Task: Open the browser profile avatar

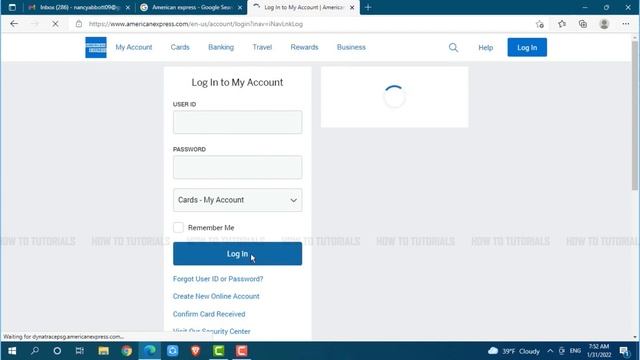Action: 604,24
